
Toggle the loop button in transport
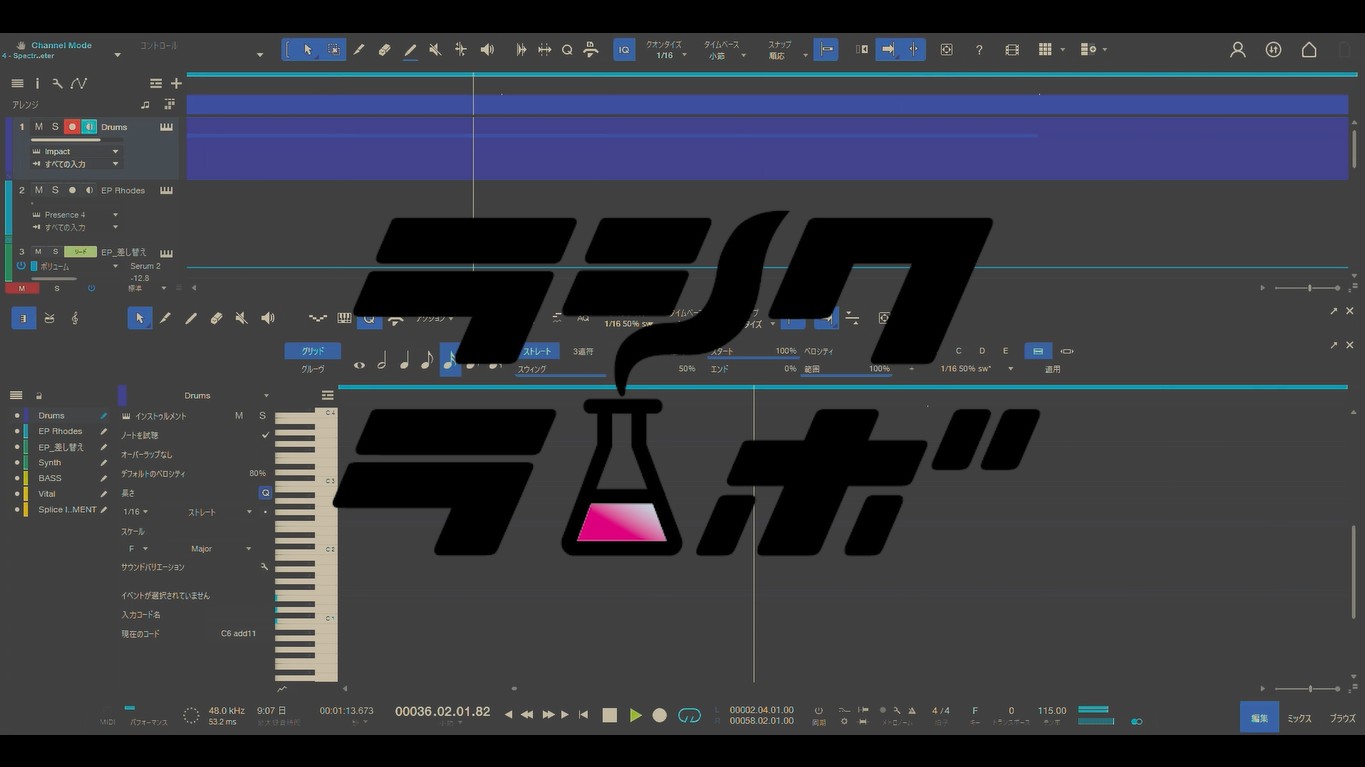point(689,715)
